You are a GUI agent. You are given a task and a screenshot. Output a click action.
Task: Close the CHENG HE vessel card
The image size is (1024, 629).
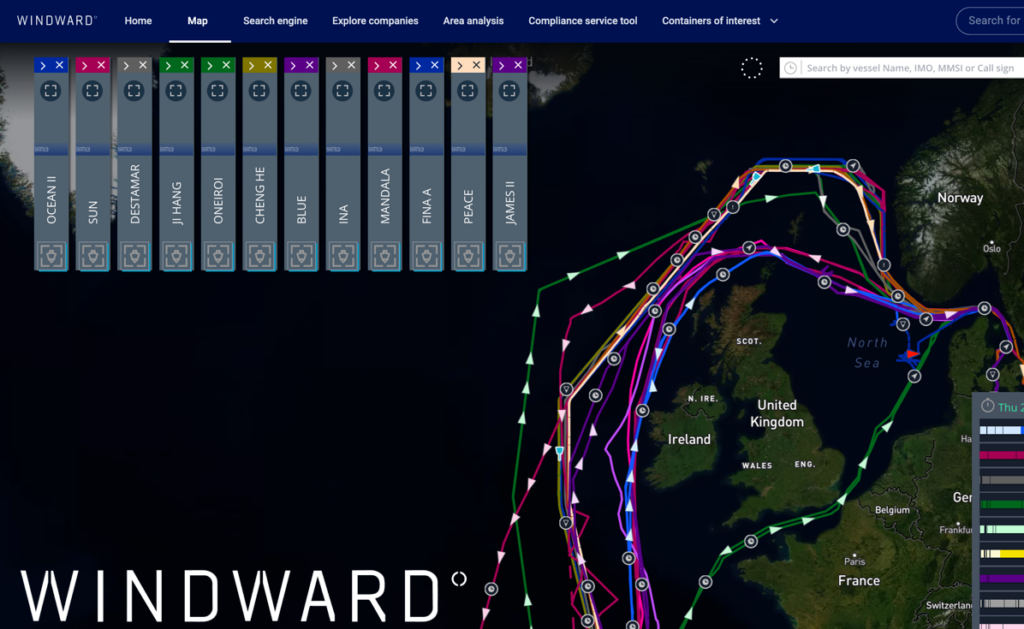(x=268, y=65)
